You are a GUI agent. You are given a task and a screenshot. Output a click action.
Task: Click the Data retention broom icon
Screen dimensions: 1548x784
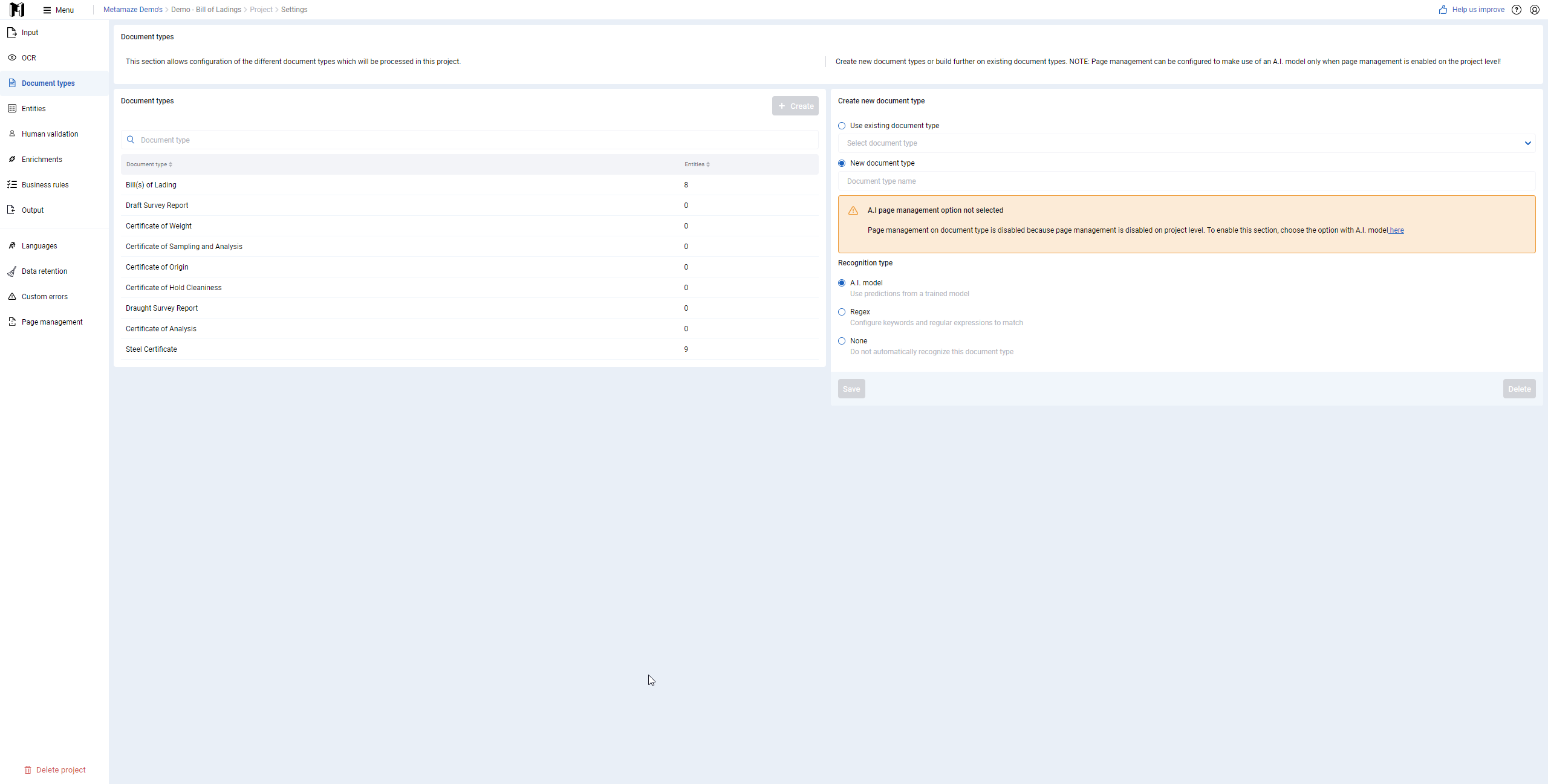click(x=12, y=271)
